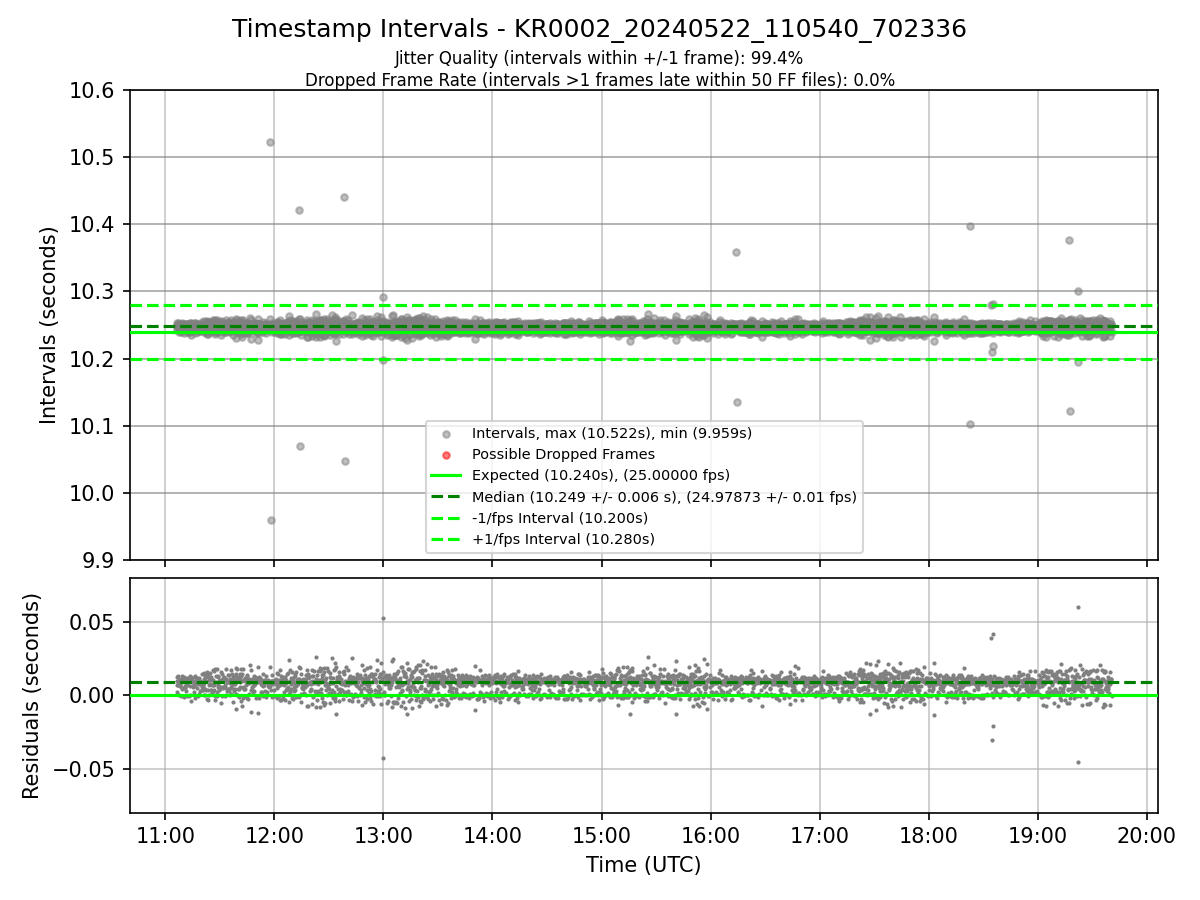
Task: Click the outlier point near 10.44s after 12:30
Action: click(x=344, y=197)
